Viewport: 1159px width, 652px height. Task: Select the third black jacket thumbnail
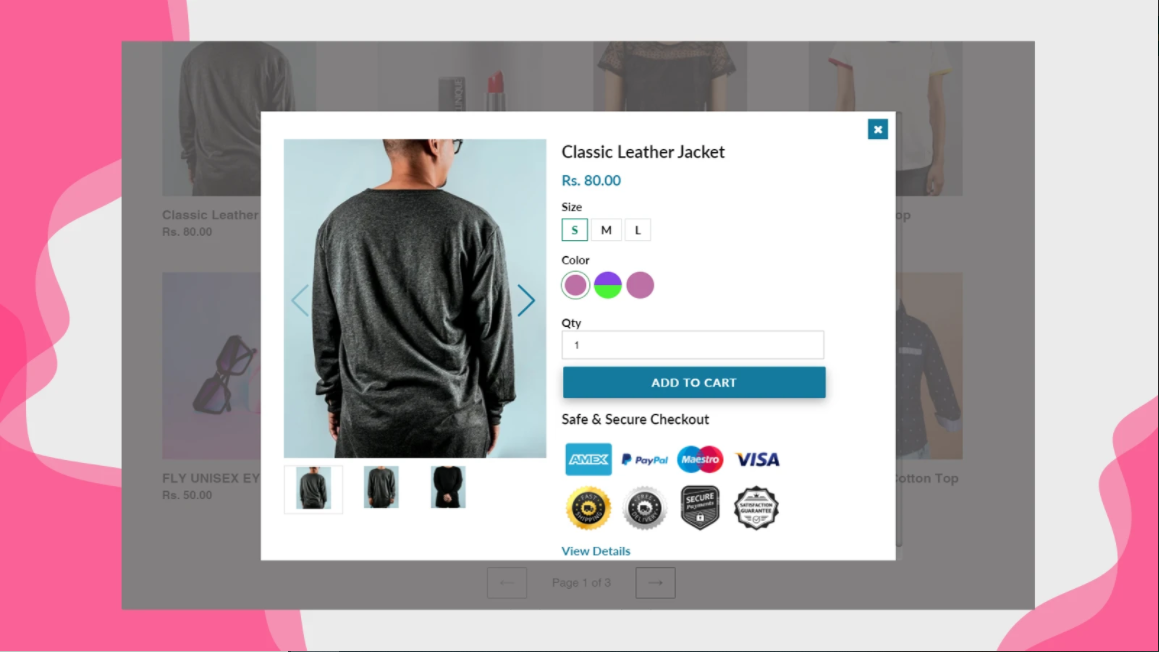tap(448, 487)
